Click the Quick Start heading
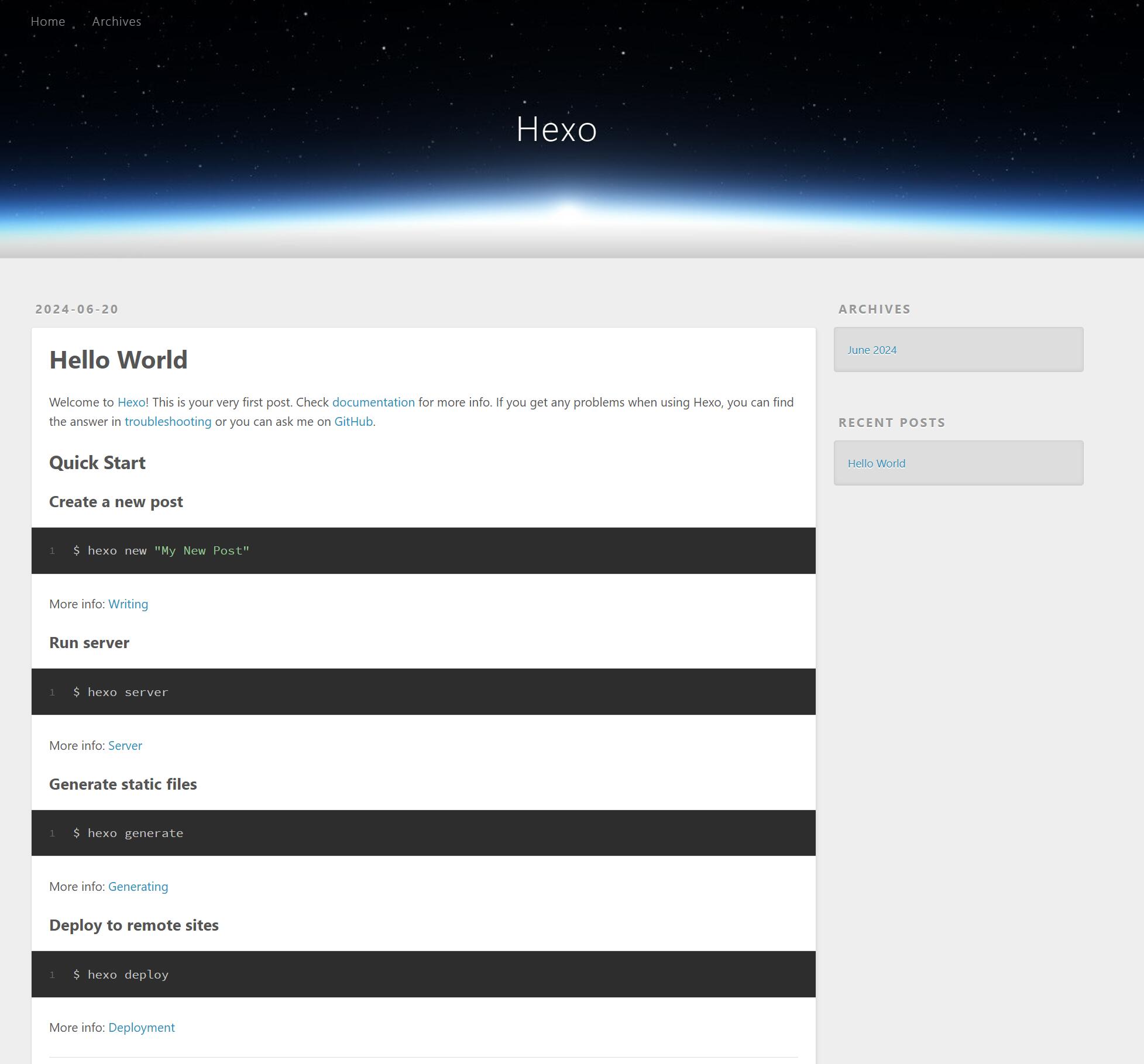Screen dimensions: 1144x1064 [x=97, y=463]
